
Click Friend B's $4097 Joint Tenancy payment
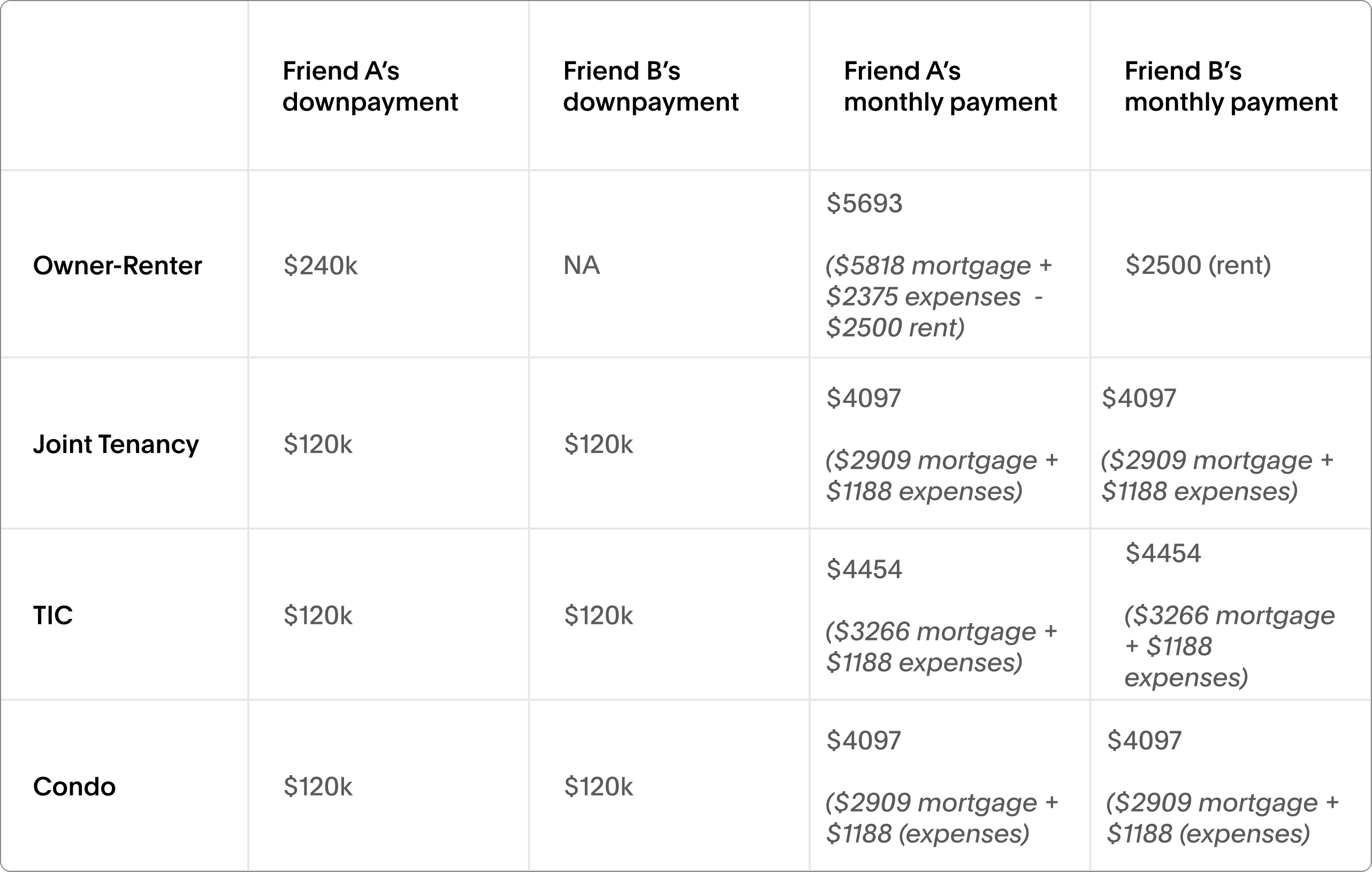[x=1138, y=398]
